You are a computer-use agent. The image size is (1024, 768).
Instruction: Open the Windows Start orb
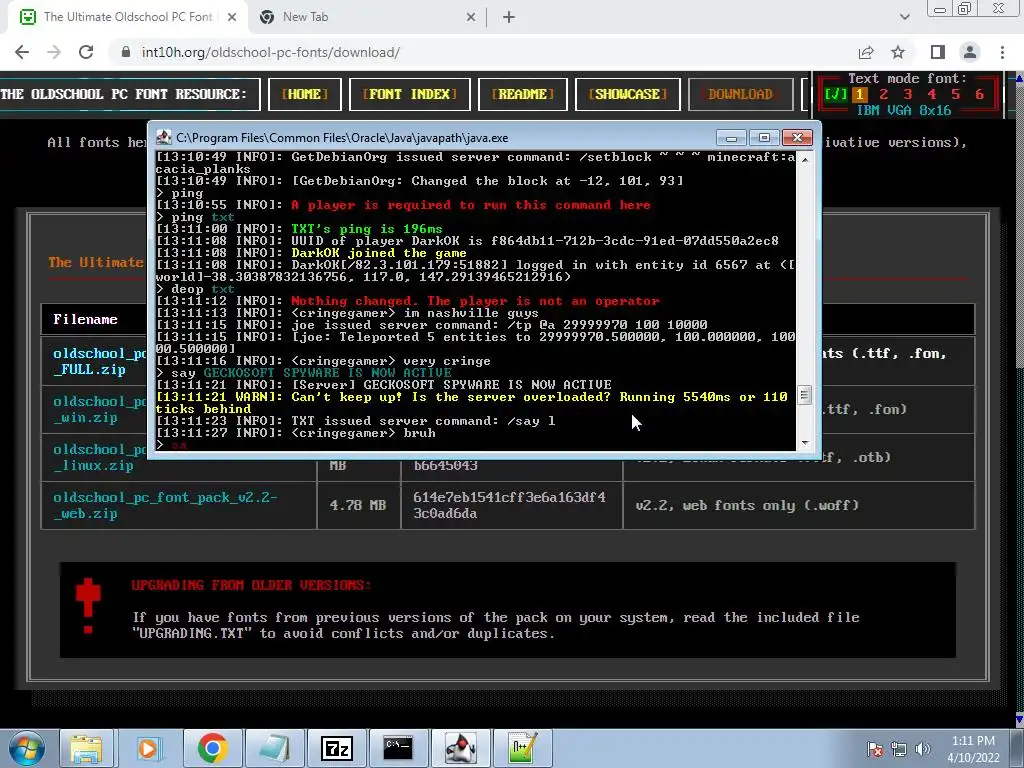(25, 748)
